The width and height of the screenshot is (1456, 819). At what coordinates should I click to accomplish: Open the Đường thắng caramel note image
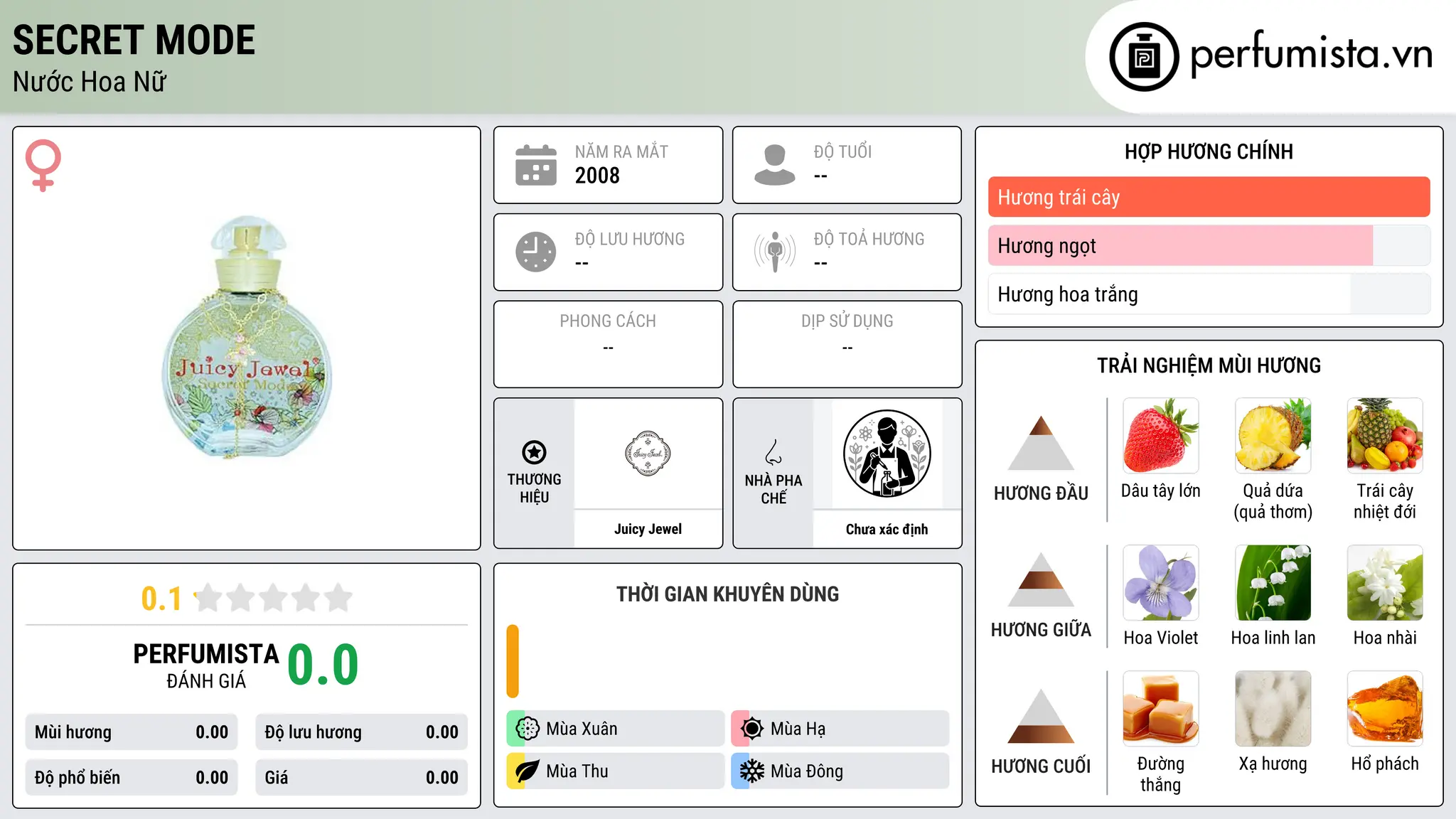1161,709
